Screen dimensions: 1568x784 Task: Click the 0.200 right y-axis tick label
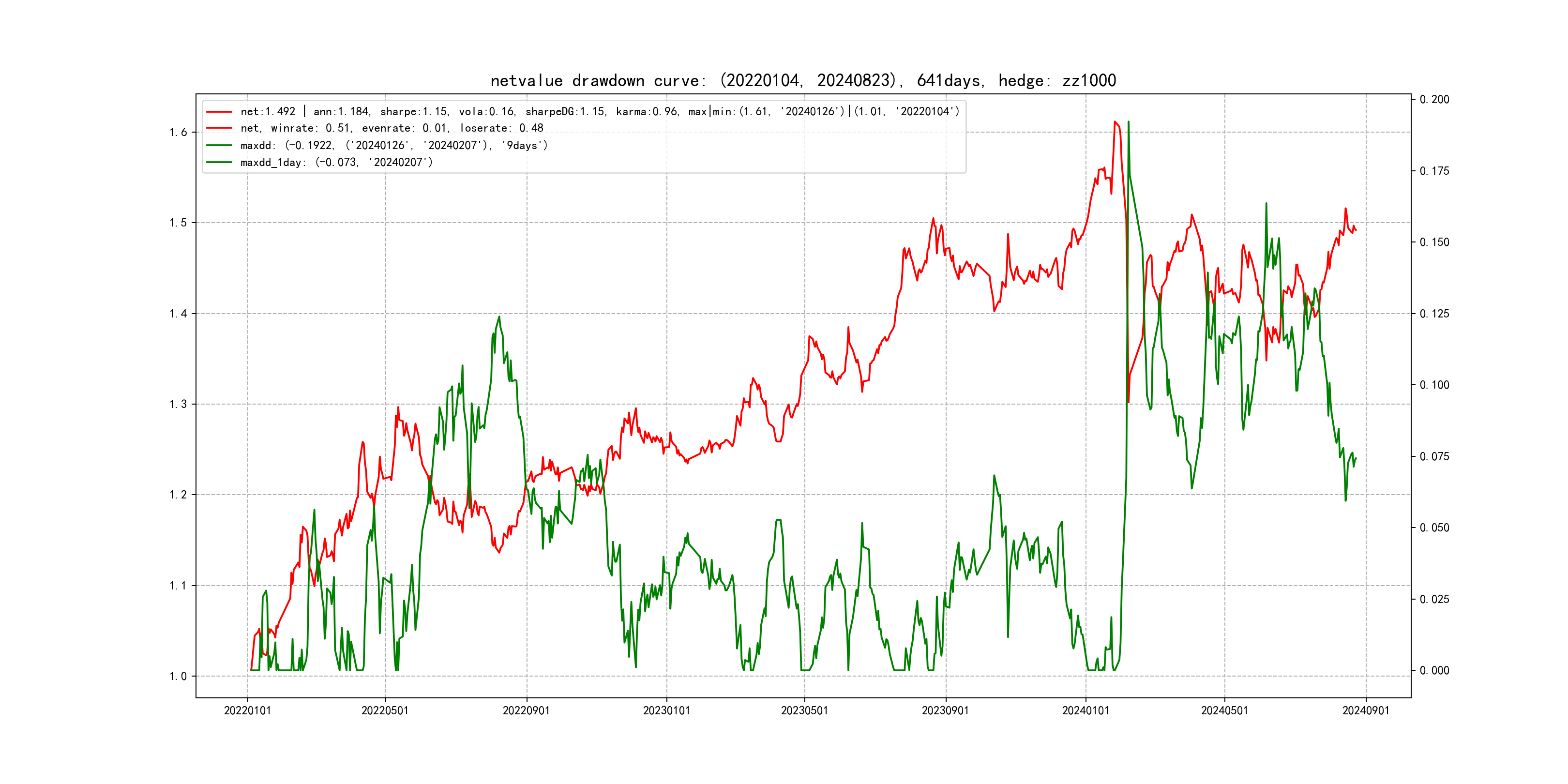pyautogui.click(x=1434, y=100)
